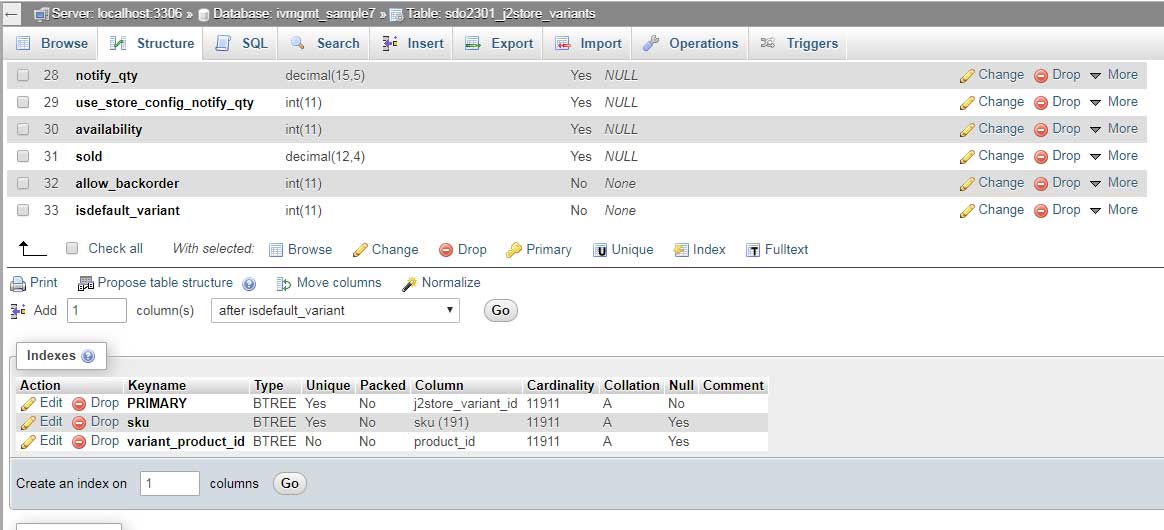Tick the sold column checkbox

23,157
